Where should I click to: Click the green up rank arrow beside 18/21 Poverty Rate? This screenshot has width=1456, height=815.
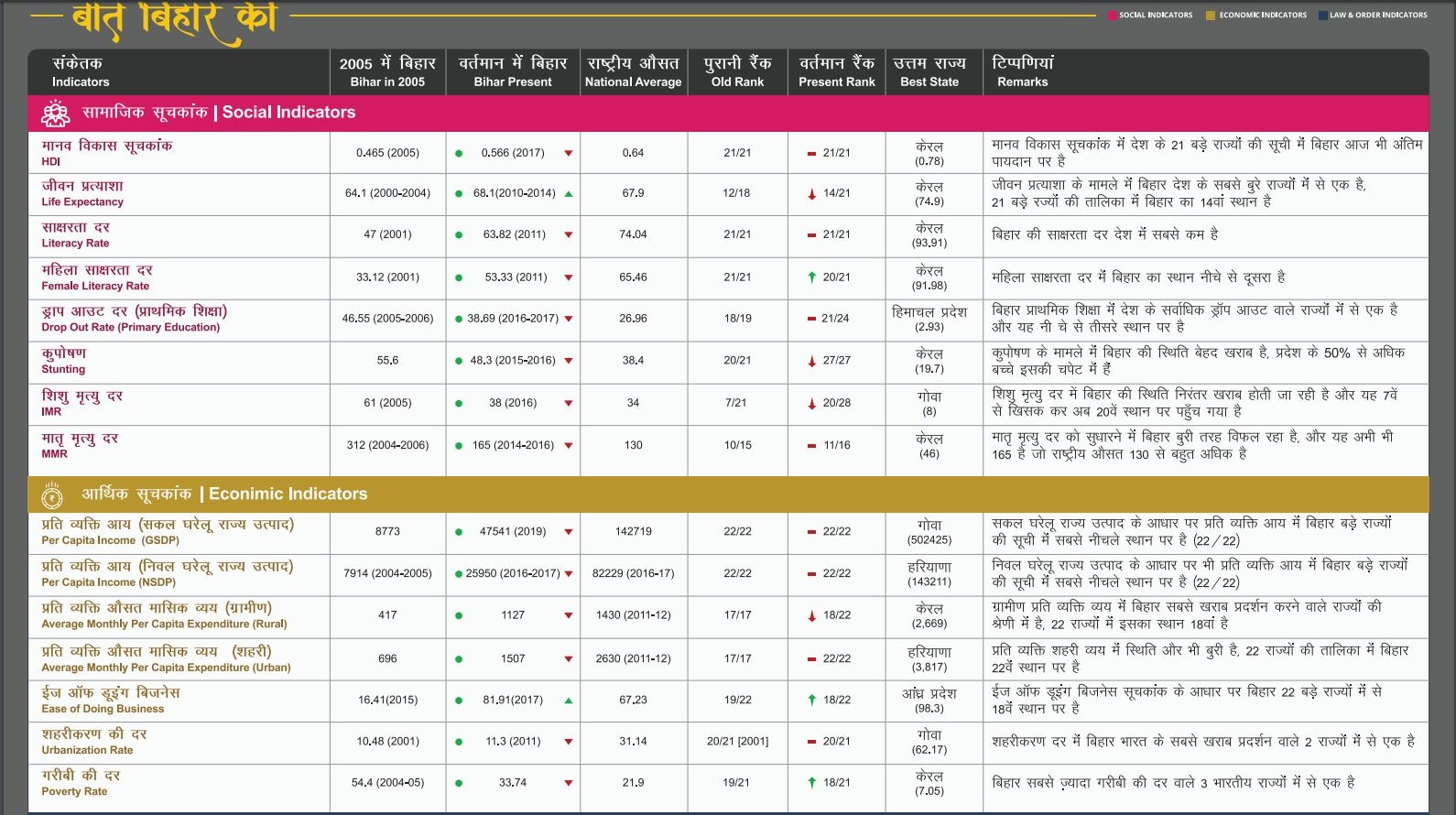811,783
